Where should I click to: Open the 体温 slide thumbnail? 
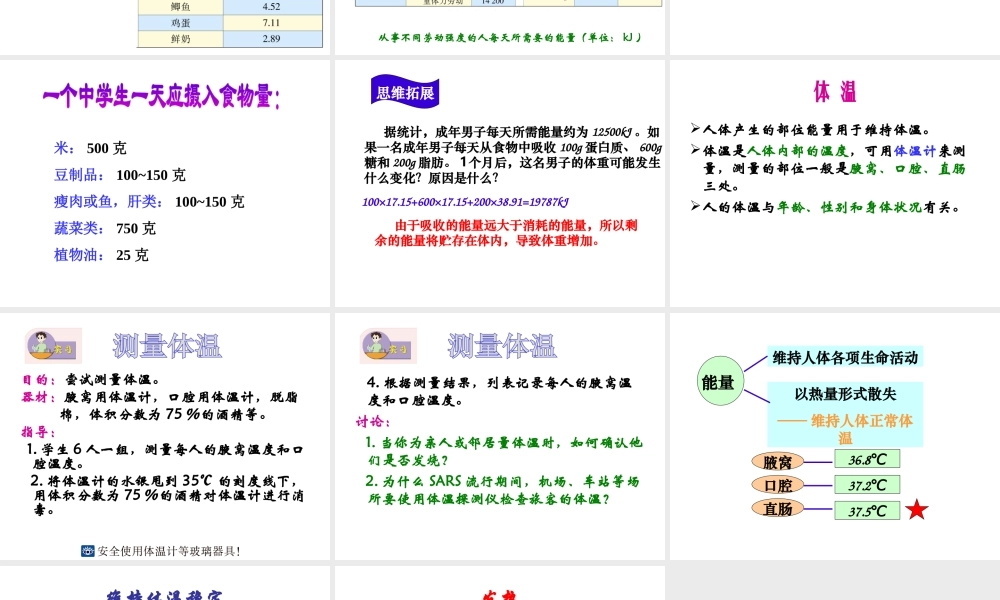point(835,183)
